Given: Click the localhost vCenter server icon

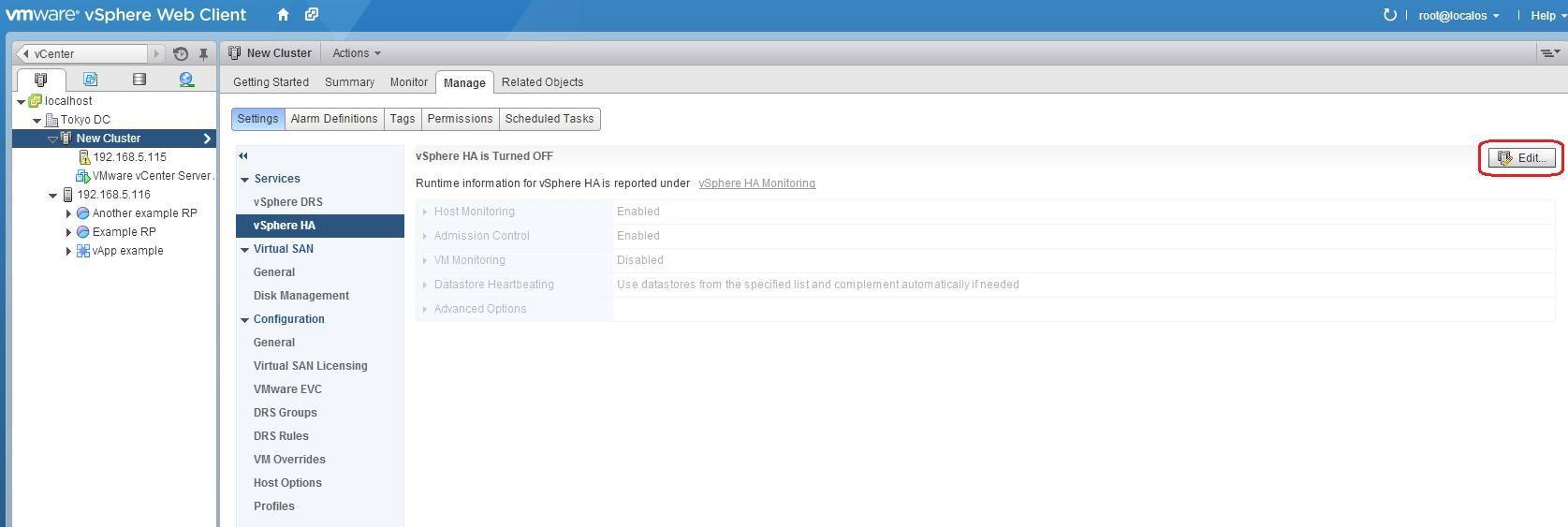Looking at the screenshot, I should [x=35, y=101].
